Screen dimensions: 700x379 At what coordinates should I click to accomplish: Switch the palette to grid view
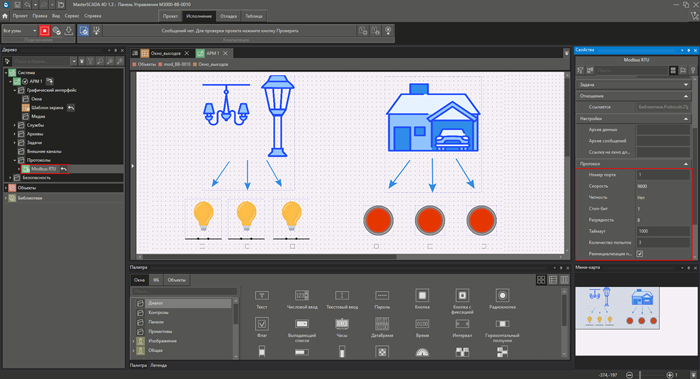[541, 280]
